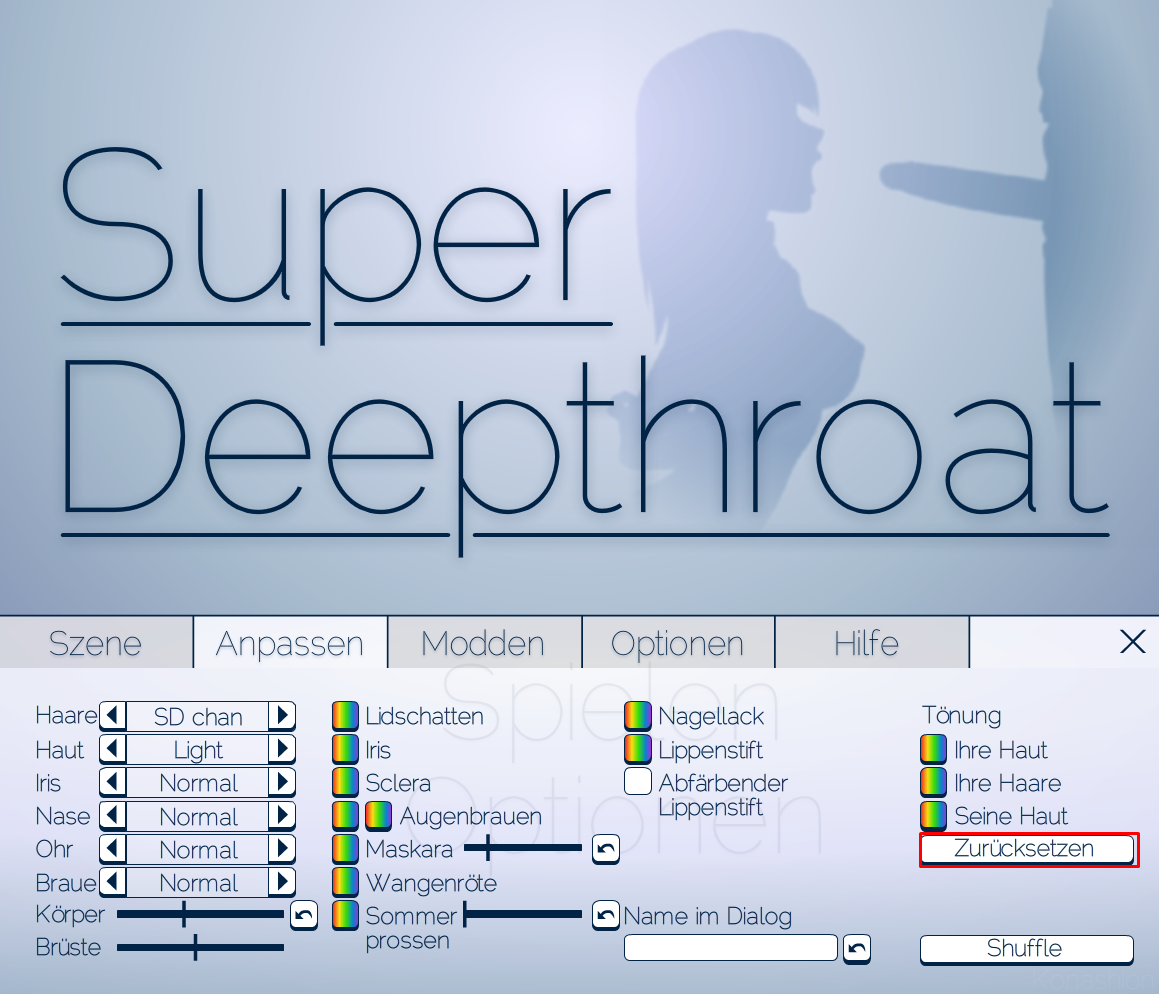This screenshot has height=994, width=1159.
Task: Switch to the previous Haut option
Action: (x=113, y=749)
